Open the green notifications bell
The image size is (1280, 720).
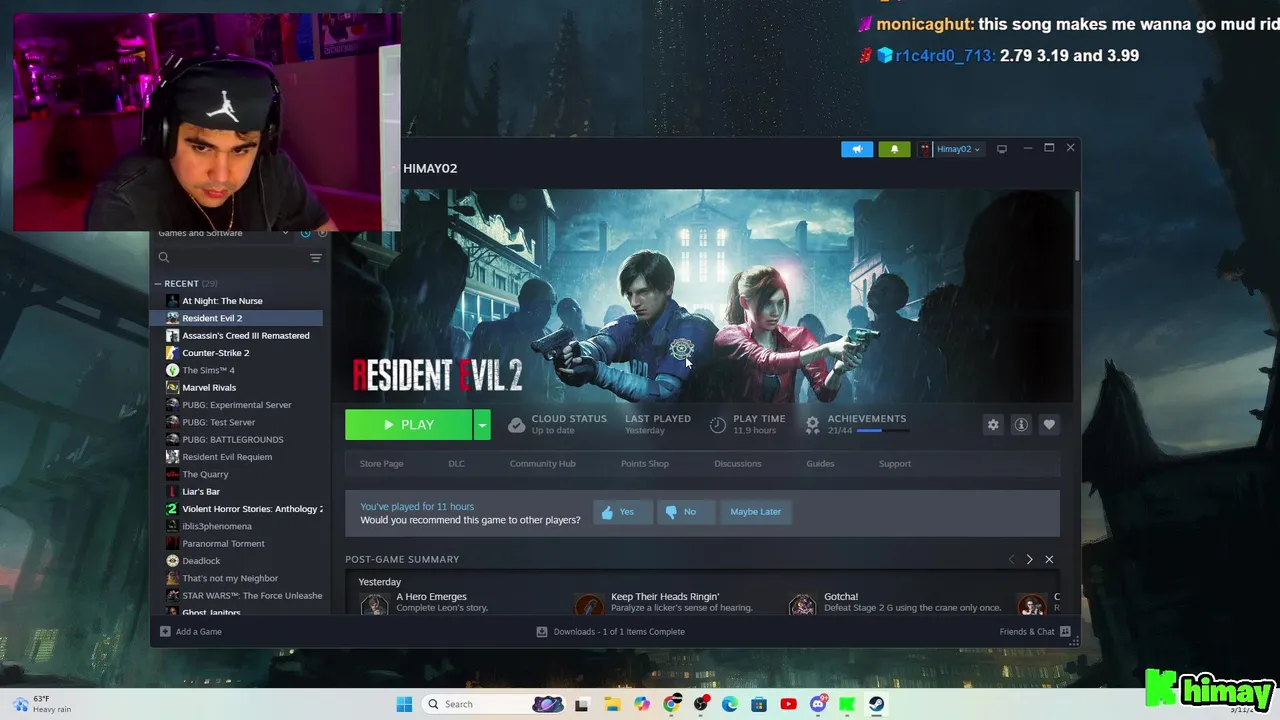tap(894, 149)
